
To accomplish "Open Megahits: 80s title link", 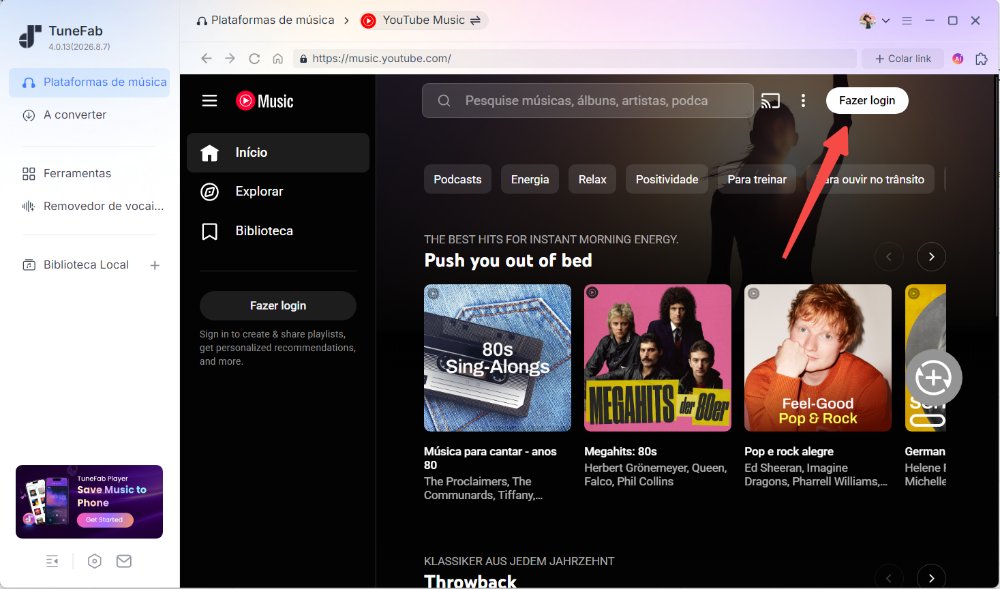I will pyautogui.click(x=621, y=451).
